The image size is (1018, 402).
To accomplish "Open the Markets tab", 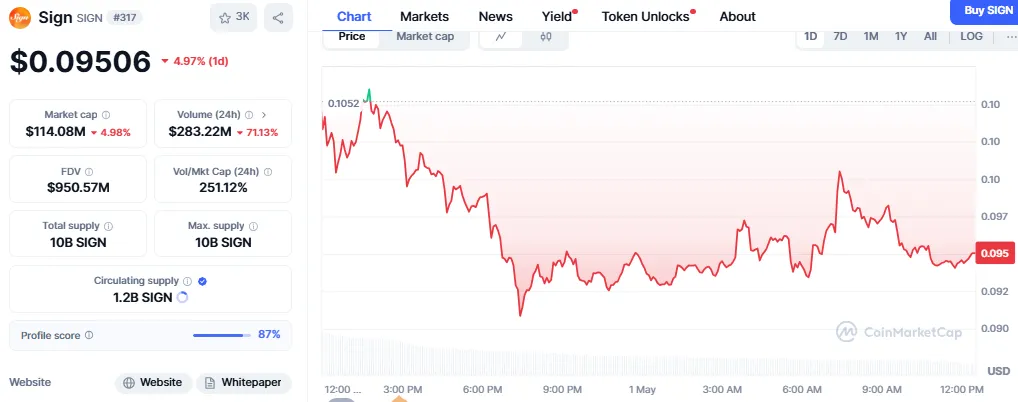I will pos(424,16).
